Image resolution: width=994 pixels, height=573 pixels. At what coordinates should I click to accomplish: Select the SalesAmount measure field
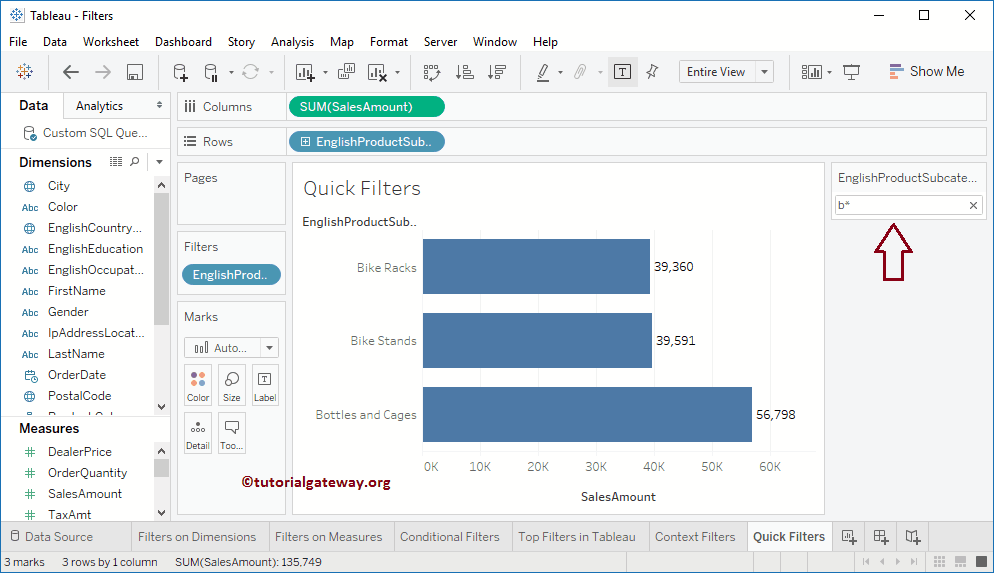[x=85, y=494]
